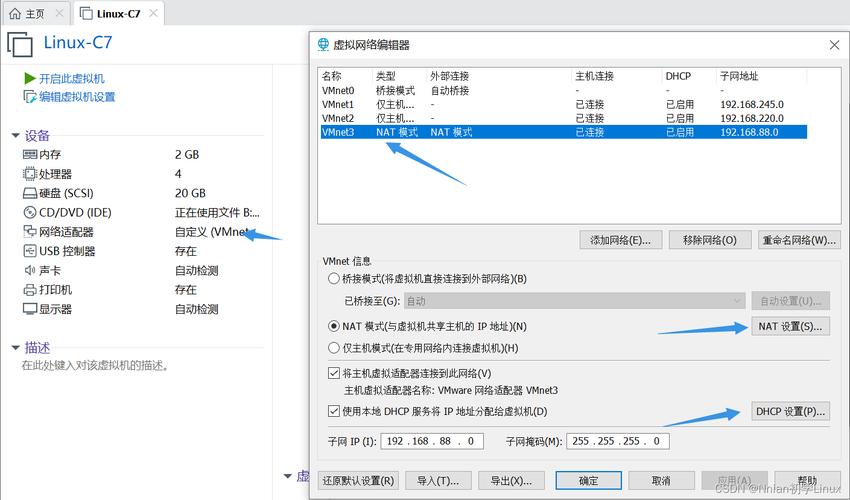This screenshot has width=850, height=500.
Task: Switch to the Linux-C7 tab
Action: 119,14
